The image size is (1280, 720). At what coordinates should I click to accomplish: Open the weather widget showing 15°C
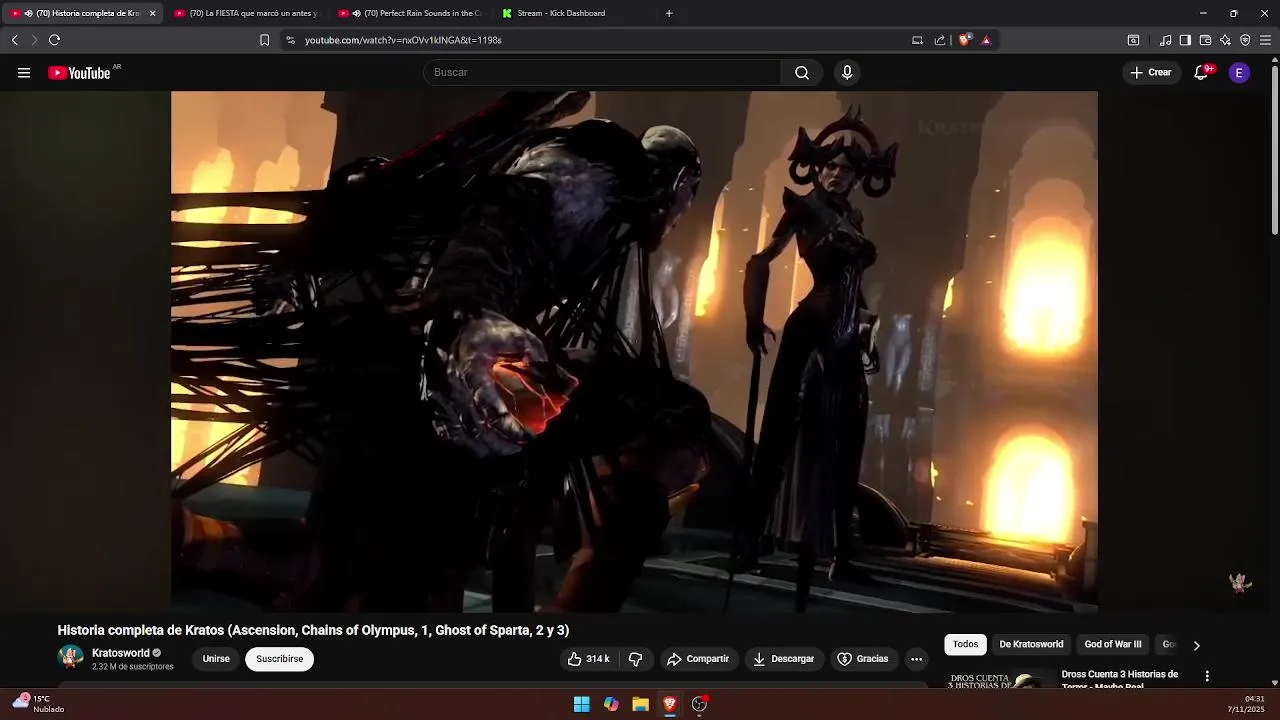tap(39, 704)
